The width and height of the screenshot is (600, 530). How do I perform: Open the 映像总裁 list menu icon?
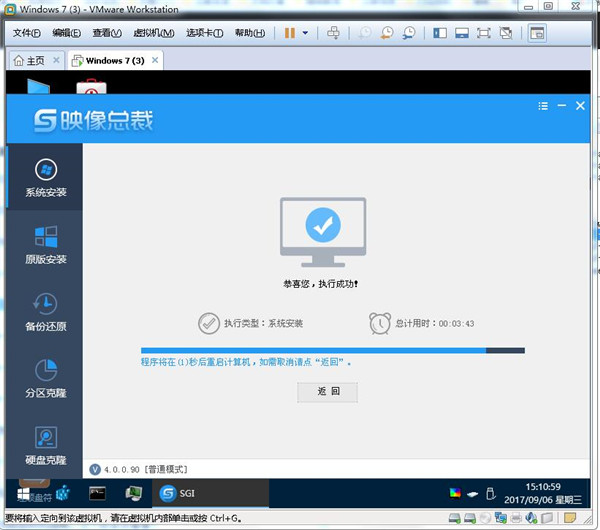(543, 106)
